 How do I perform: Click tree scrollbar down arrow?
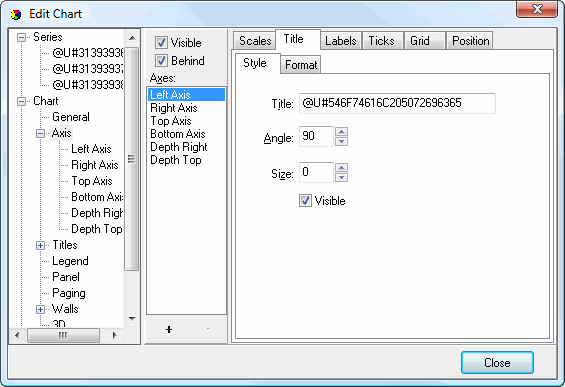click(x=132, y=319)
